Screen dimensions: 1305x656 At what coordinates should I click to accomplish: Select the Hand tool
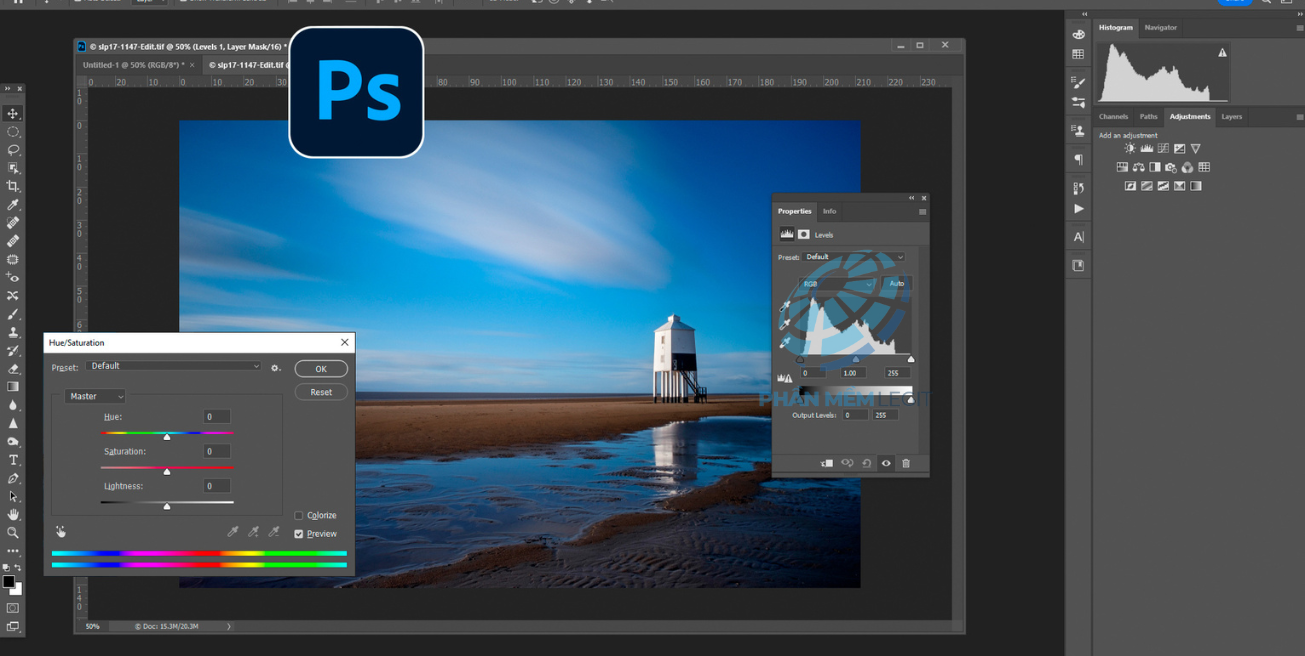(13, 514)
